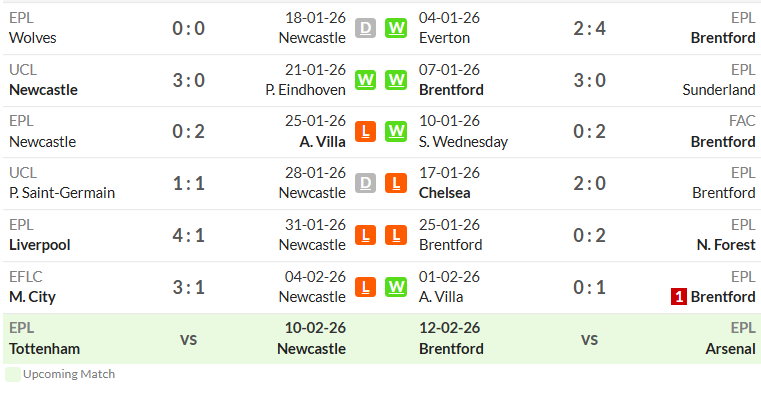Open the Tottenham upcoming match team link
The image size is (761, 396).
[45, 349]
